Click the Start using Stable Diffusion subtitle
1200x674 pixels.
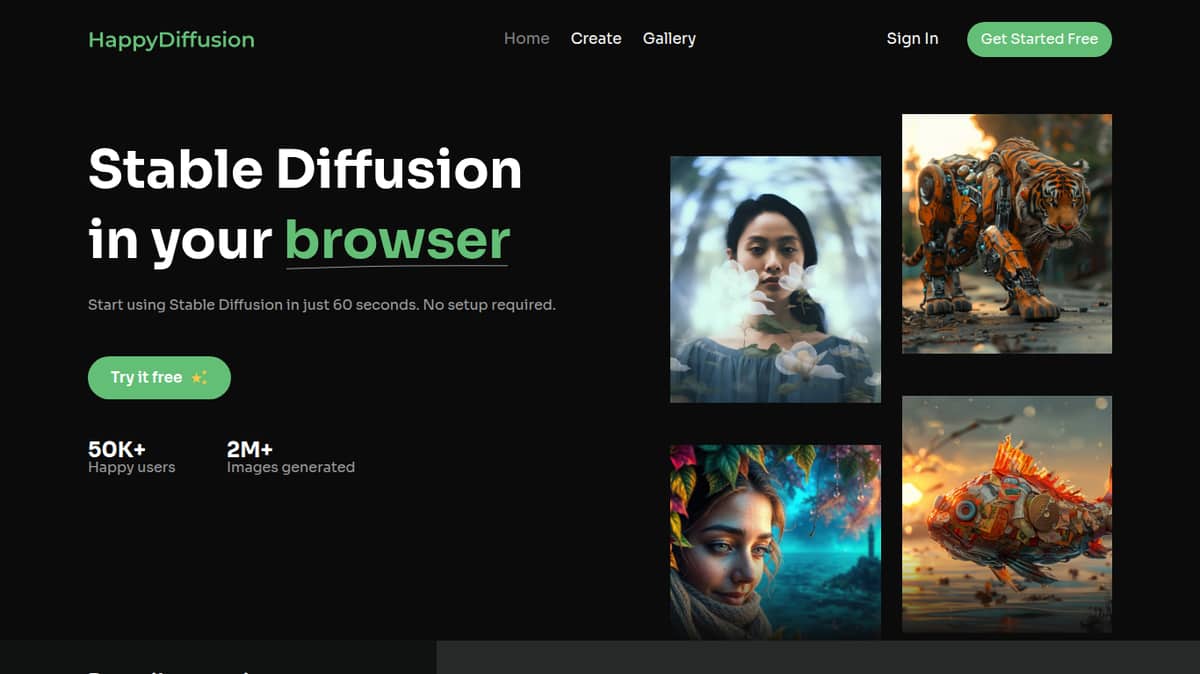322,304
